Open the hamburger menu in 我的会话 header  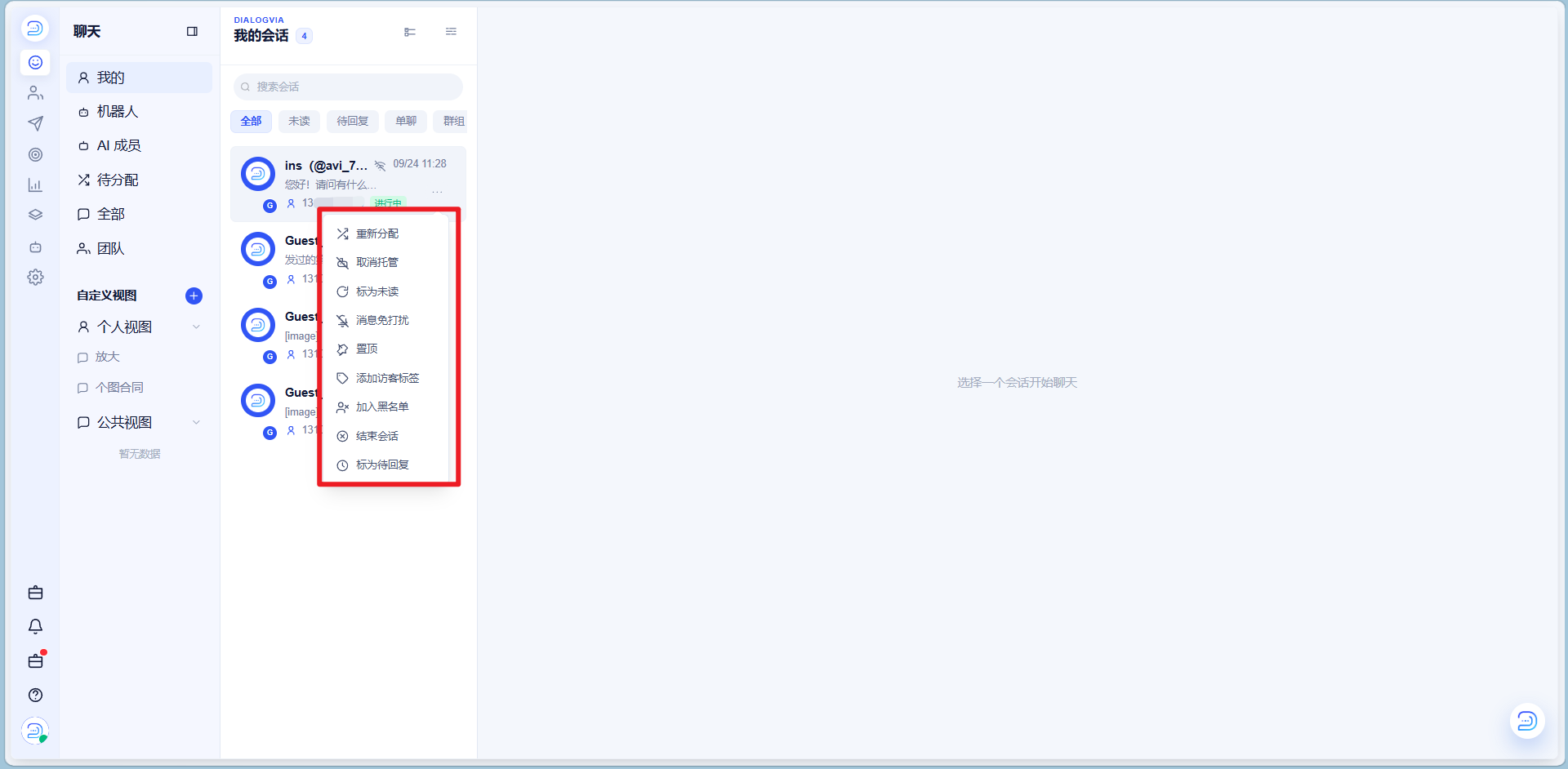[451, 32]
